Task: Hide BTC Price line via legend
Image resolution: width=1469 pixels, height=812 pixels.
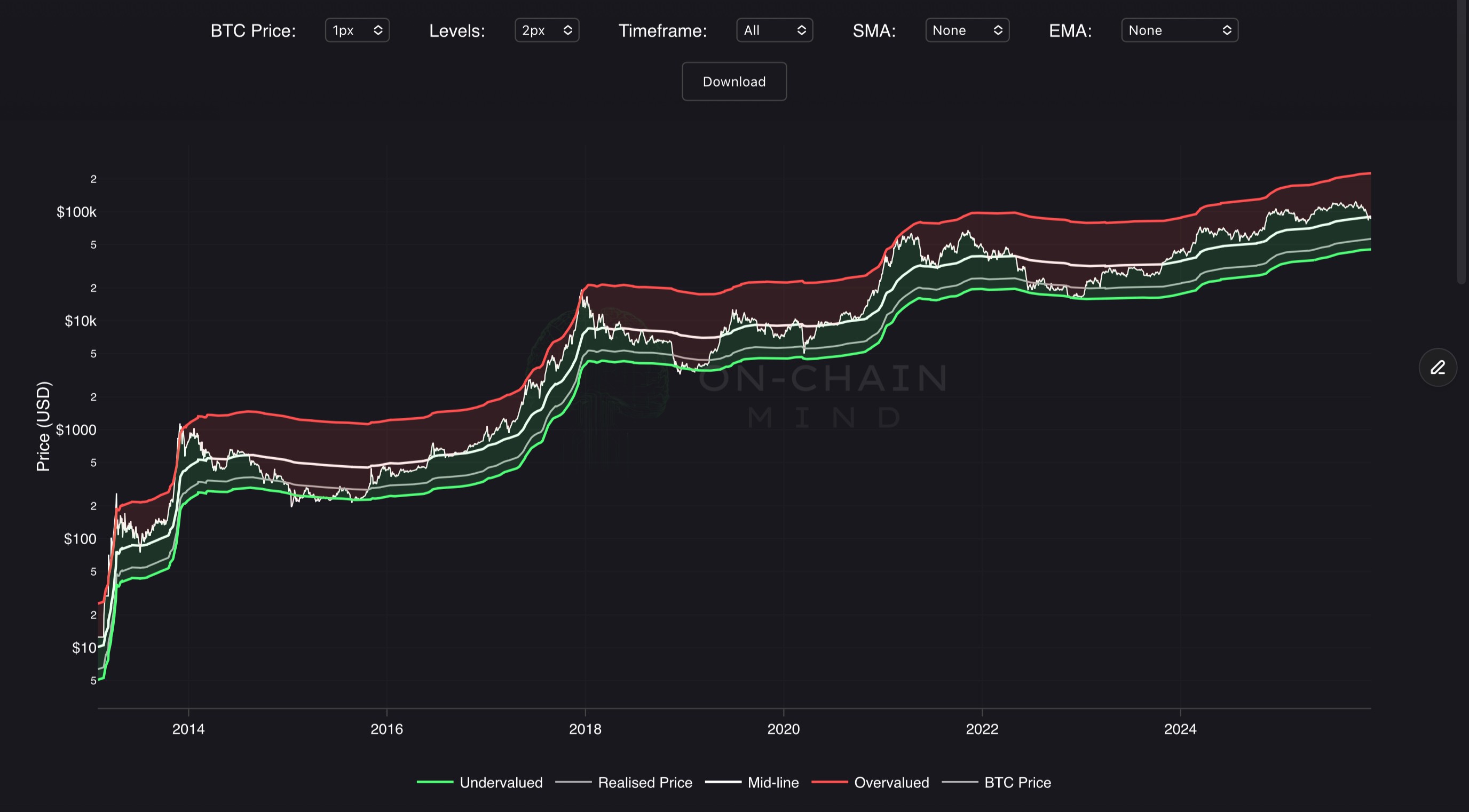Action: click(1017, 782)
